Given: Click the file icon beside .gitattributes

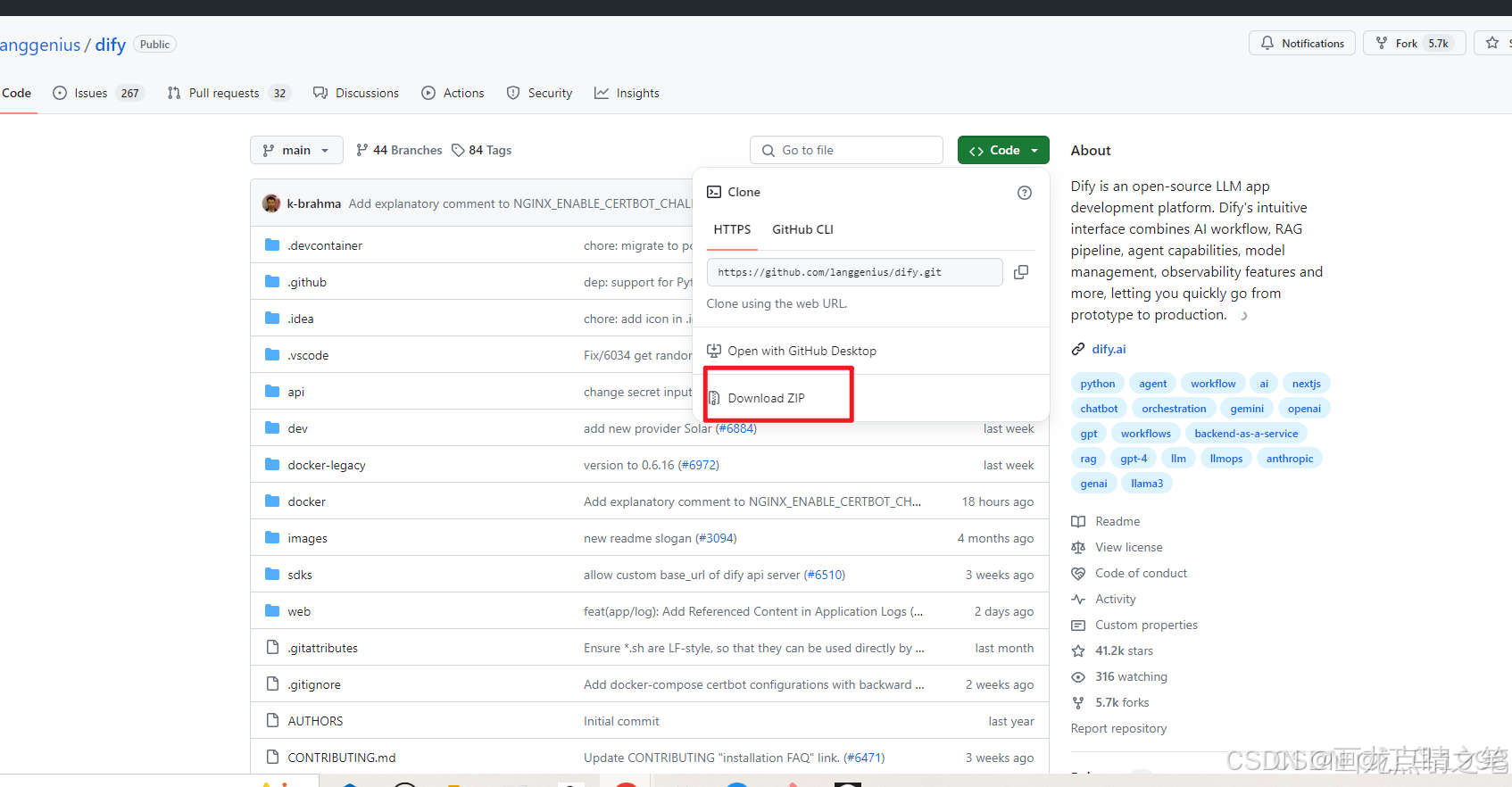Looking at the screenshot, I should coord(272,648).
